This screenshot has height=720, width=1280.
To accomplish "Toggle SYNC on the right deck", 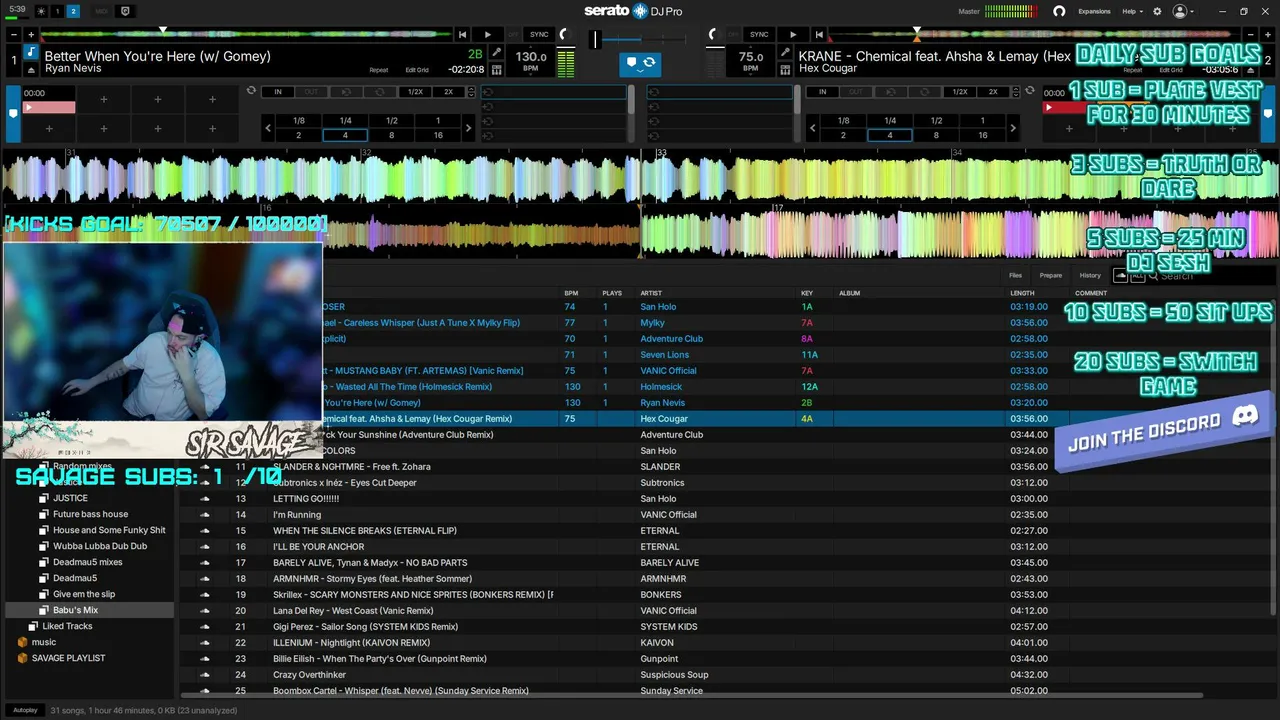I will tap(759, 35).
